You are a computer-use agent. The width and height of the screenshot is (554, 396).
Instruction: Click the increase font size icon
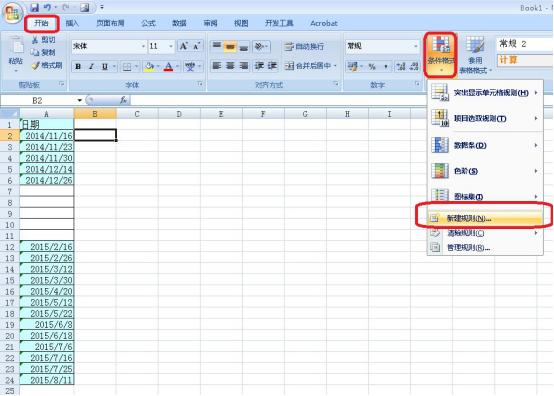pos(184,46)
